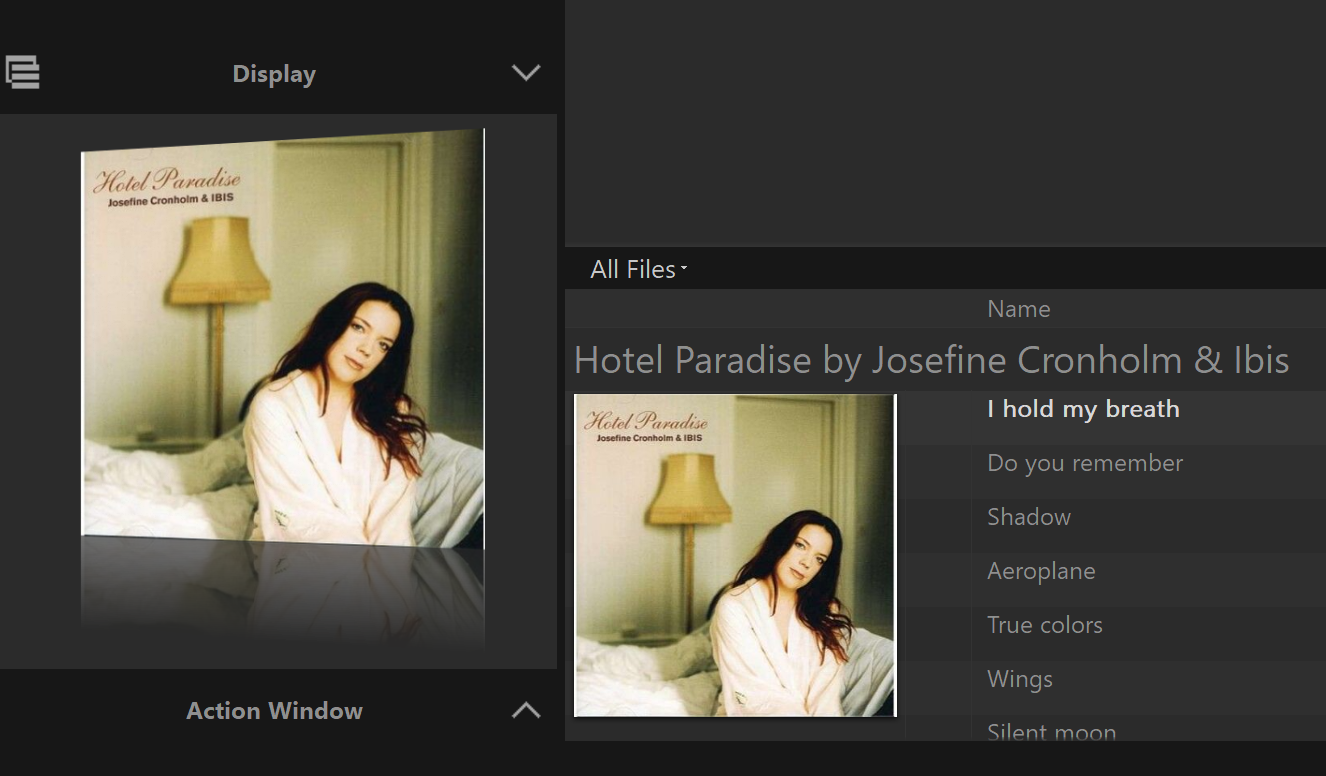Collapse the Display panel chevron
This screenshot has height=776, width=1326.
point(526,73)
